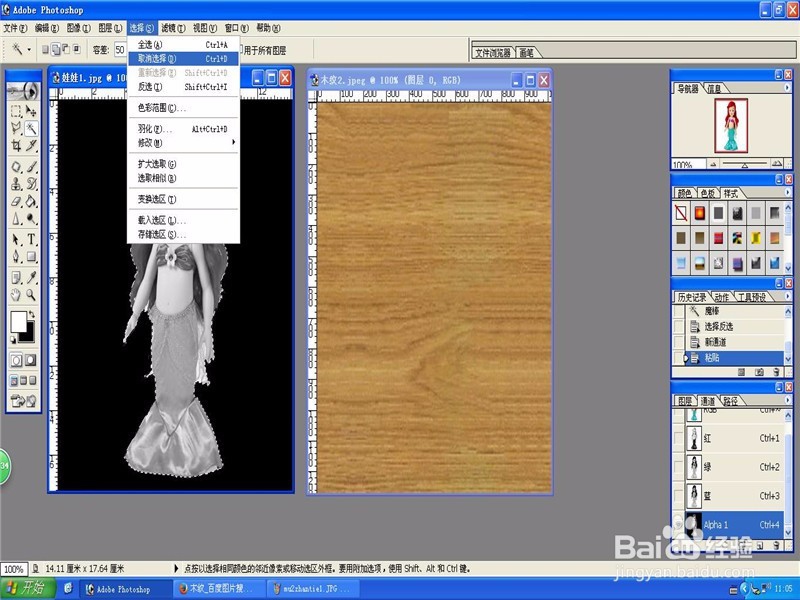Select the Rectangular Marquee tool
The height and width of the screenshot is (600, 800).
(x=16, y=111)
